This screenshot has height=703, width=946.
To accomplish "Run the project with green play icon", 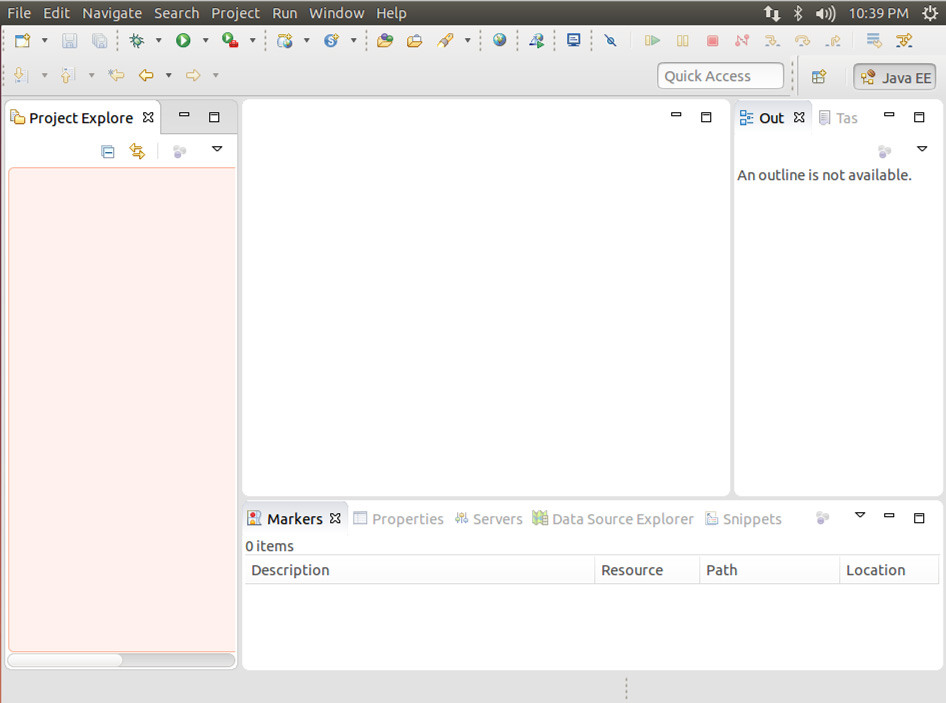I will coord(183,40).
